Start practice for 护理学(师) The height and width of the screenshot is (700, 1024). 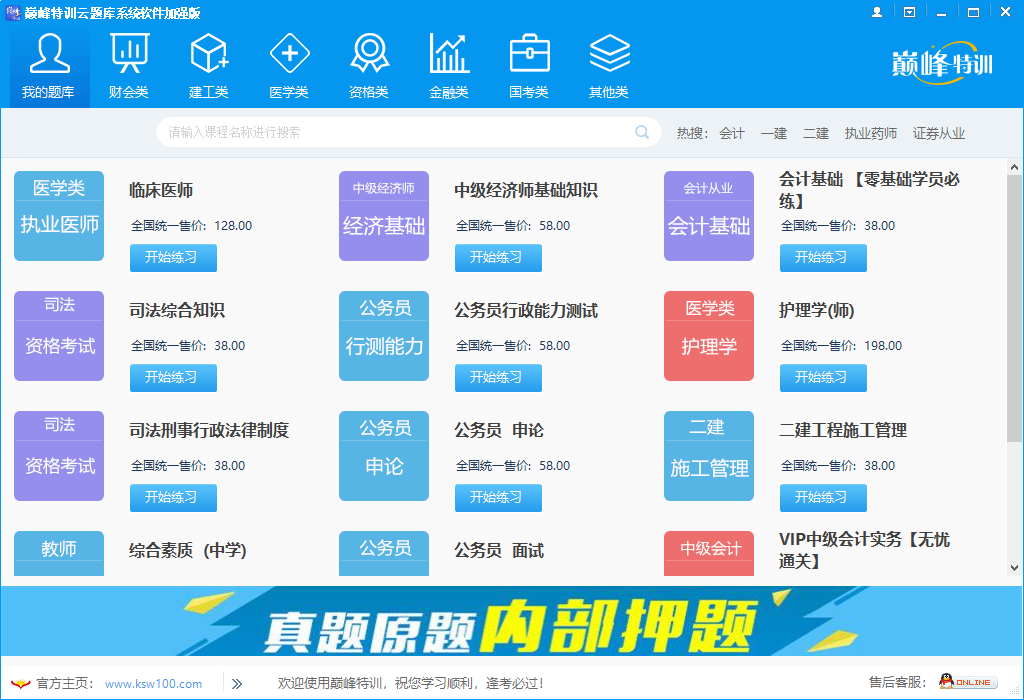tap(823, 378)
